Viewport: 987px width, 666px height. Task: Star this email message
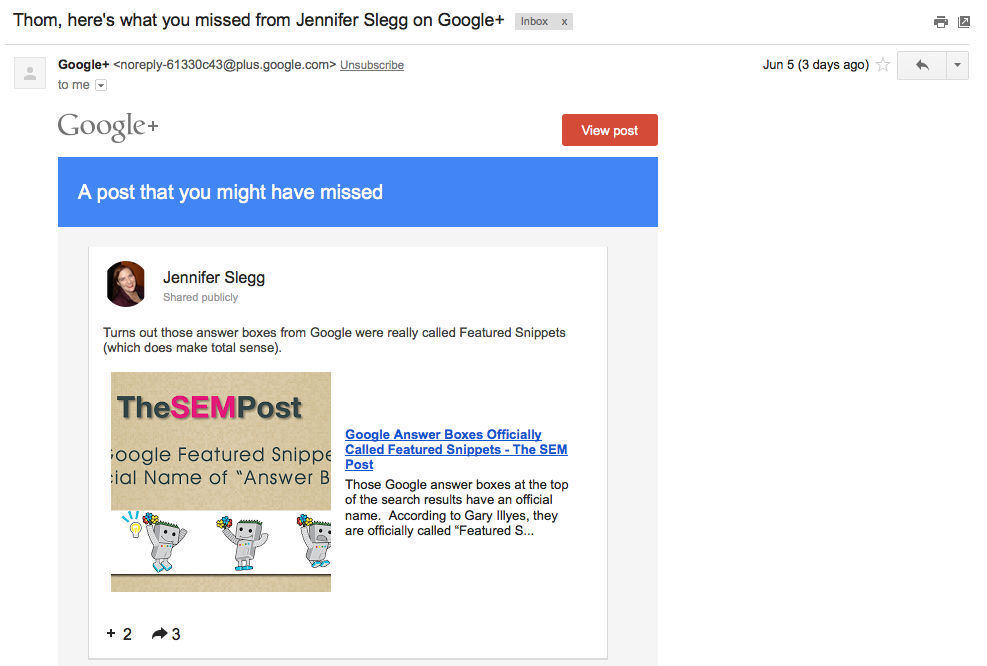[x=883, y=65]
